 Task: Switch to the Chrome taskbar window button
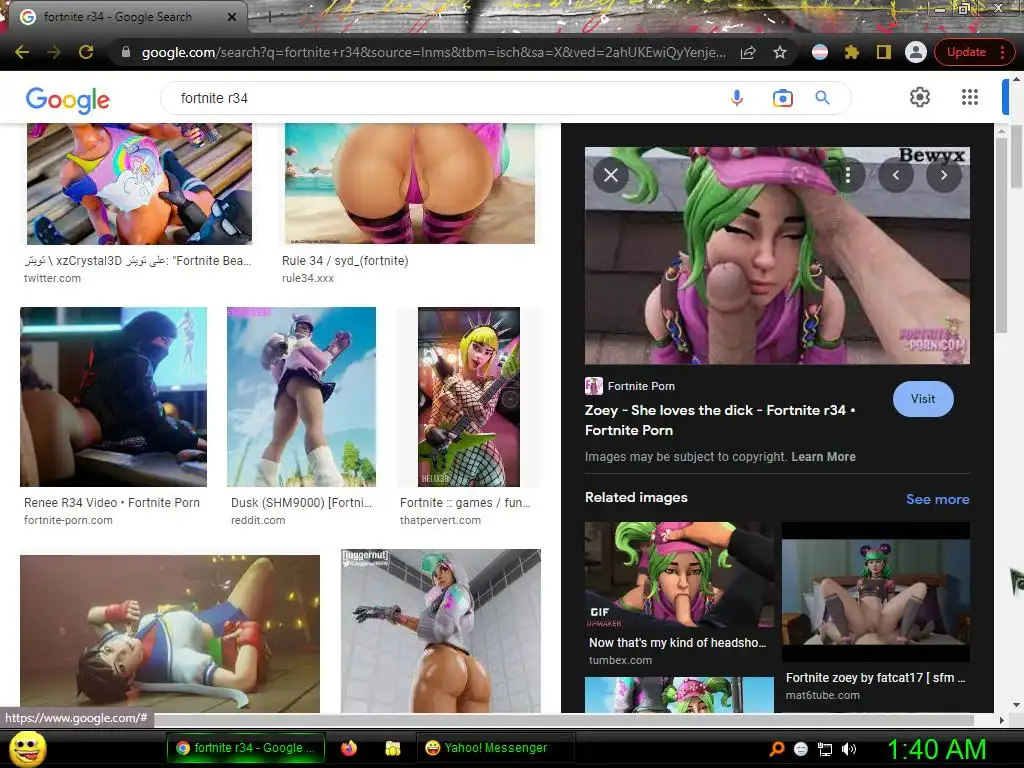click(x=247, y=748)
